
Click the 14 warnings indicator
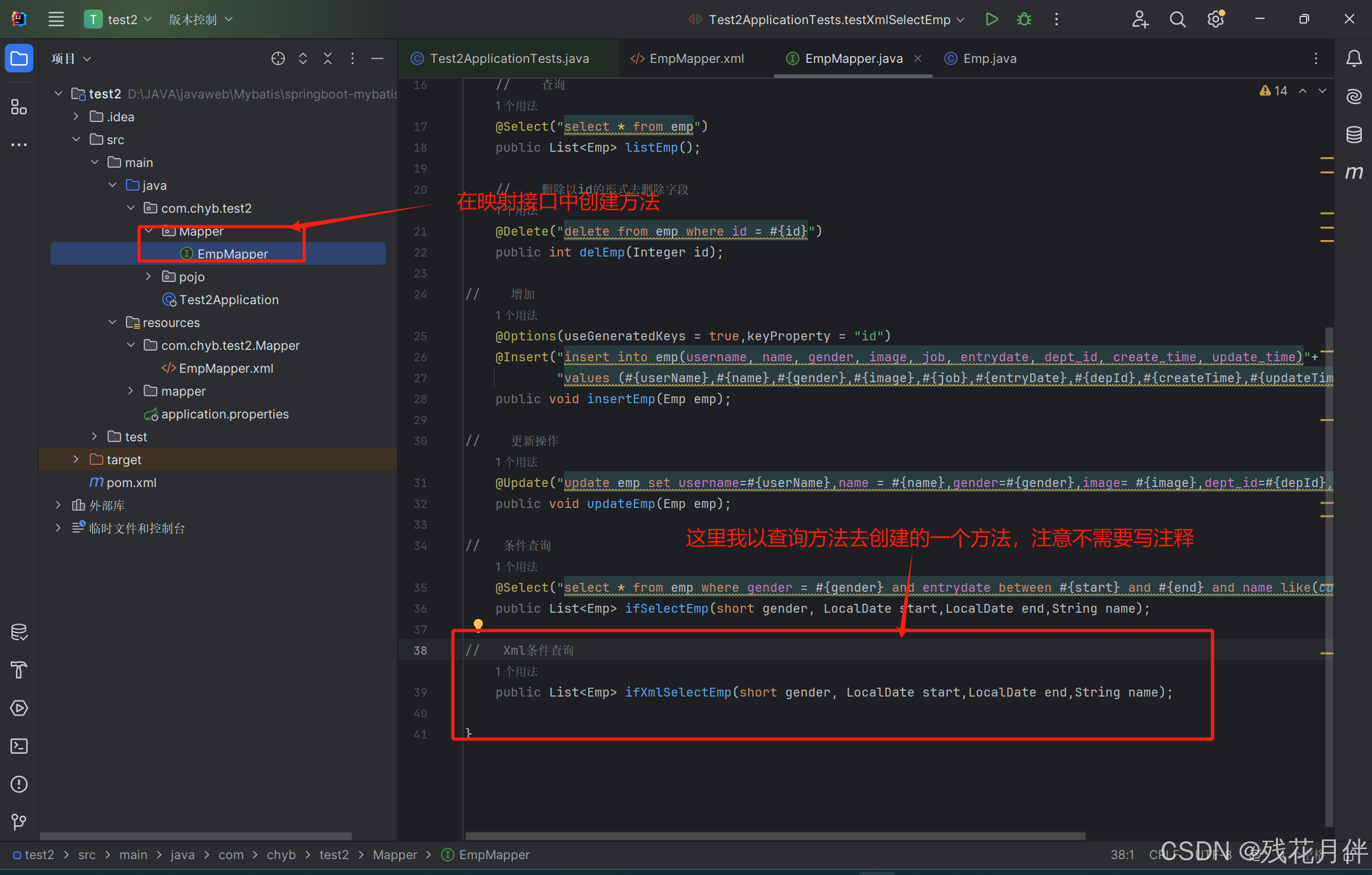[1274, 91]
